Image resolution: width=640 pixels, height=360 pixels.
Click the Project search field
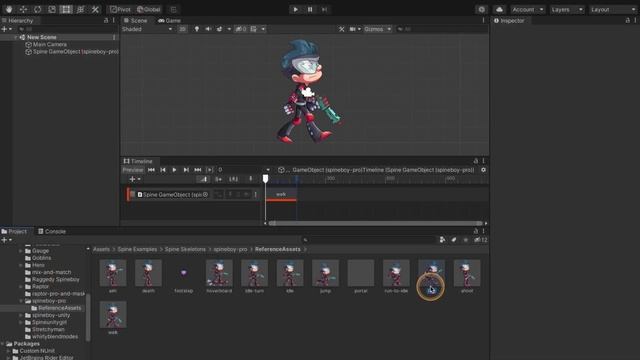369,240
